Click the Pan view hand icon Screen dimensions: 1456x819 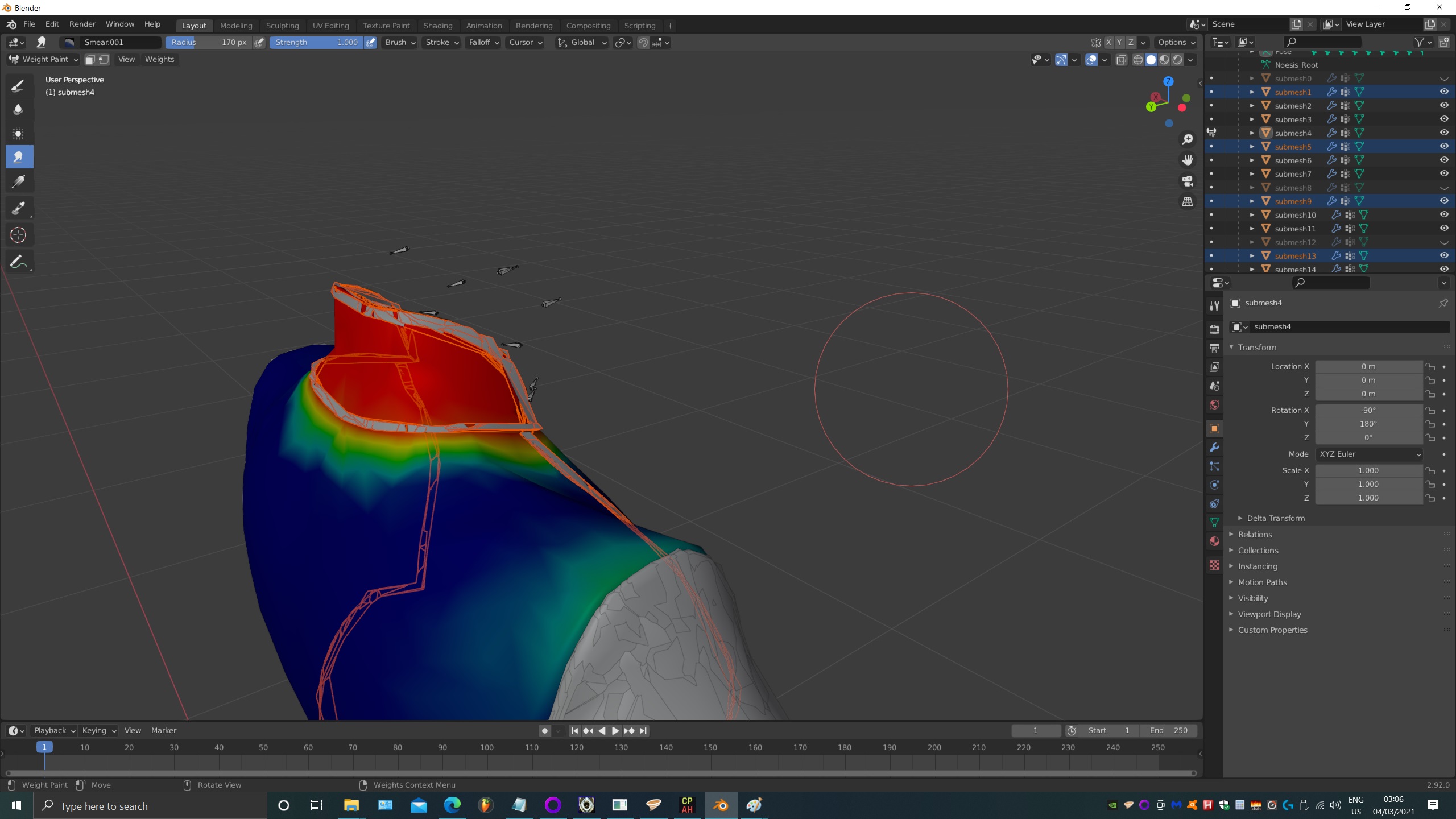pos(1188,160)
